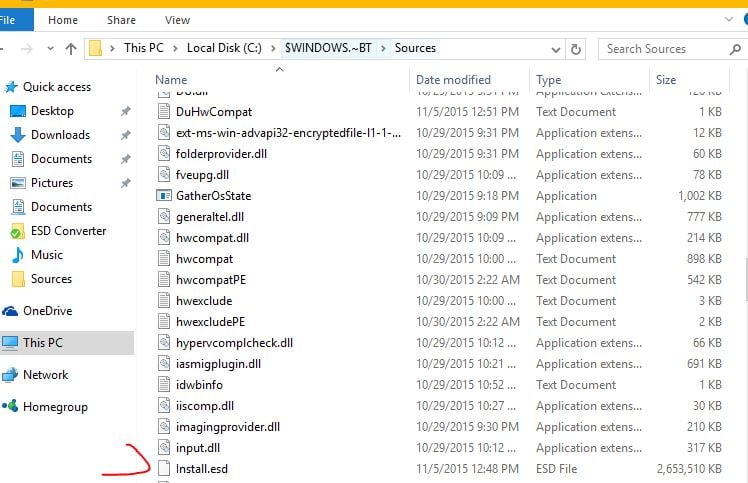Select the DuHwCompat file icon
This screenshot has height=483, width=748.
point(164,111)
